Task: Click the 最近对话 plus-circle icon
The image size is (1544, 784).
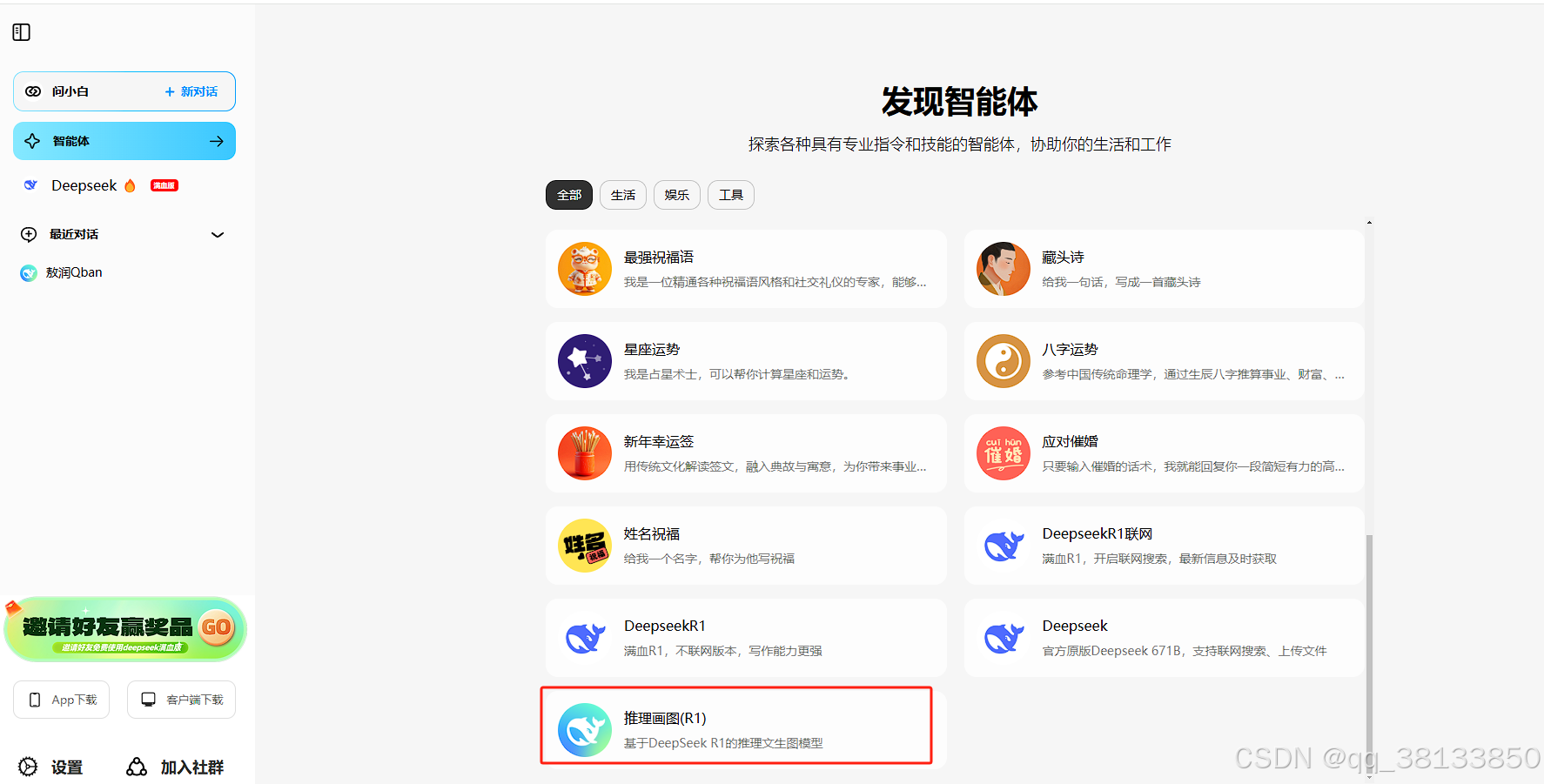Action: click(x=29, y=234)
